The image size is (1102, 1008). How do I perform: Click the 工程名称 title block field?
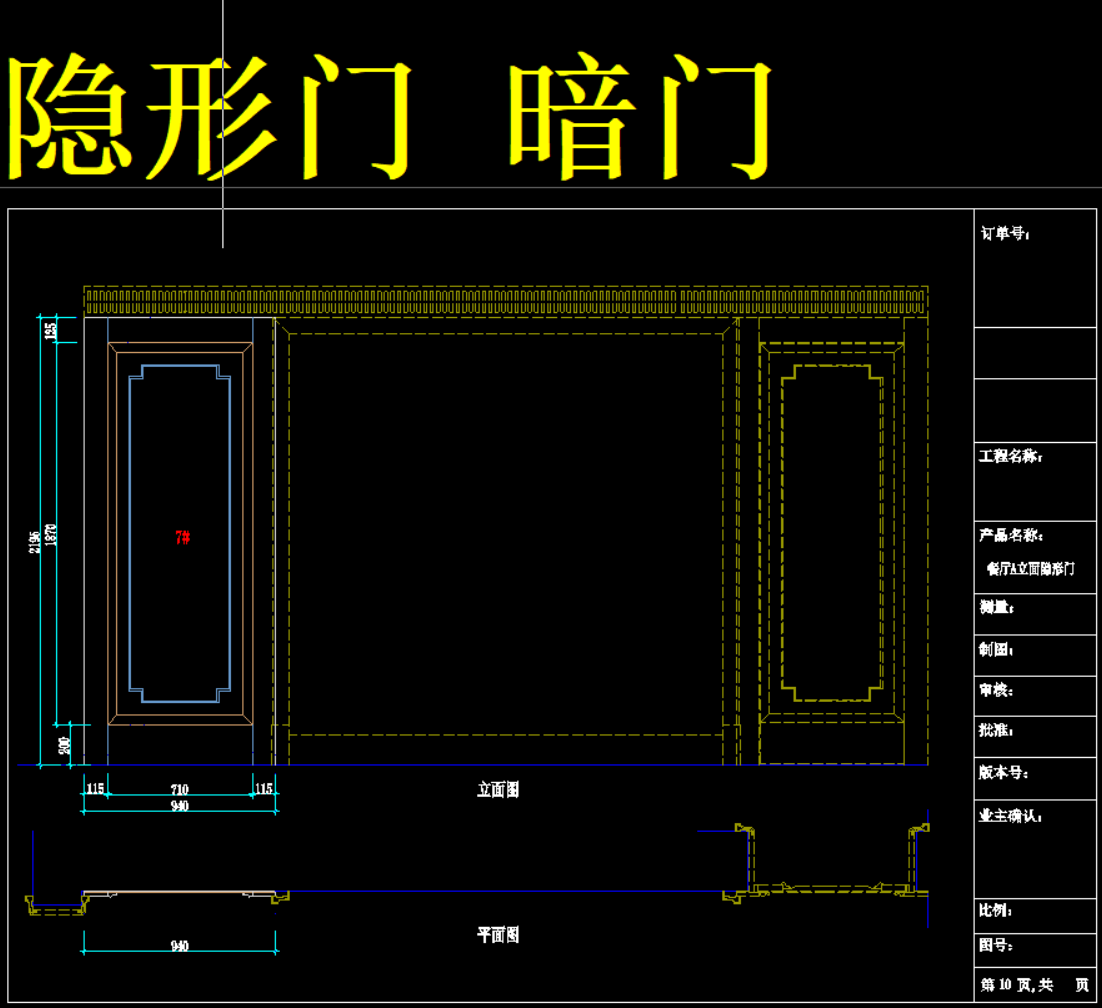pyautogui.click(x=1010, y=457)
